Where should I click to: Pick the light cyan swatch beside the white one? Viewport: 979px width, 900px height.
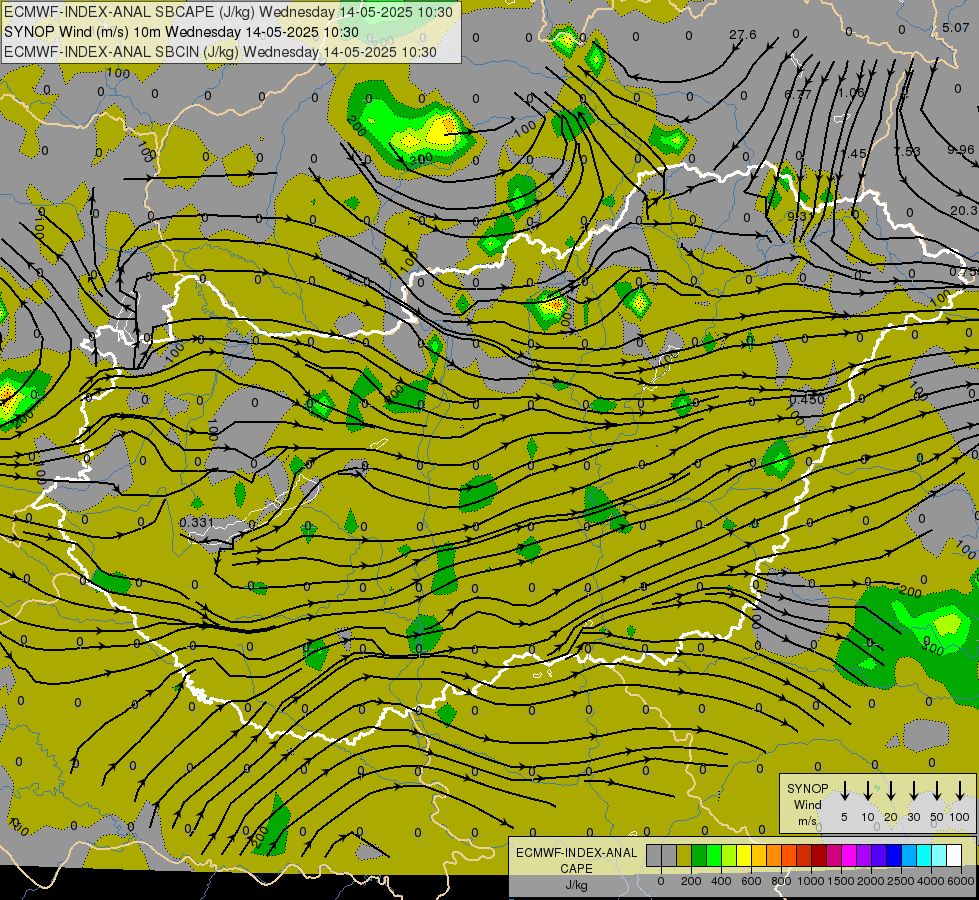click(939, 855)
